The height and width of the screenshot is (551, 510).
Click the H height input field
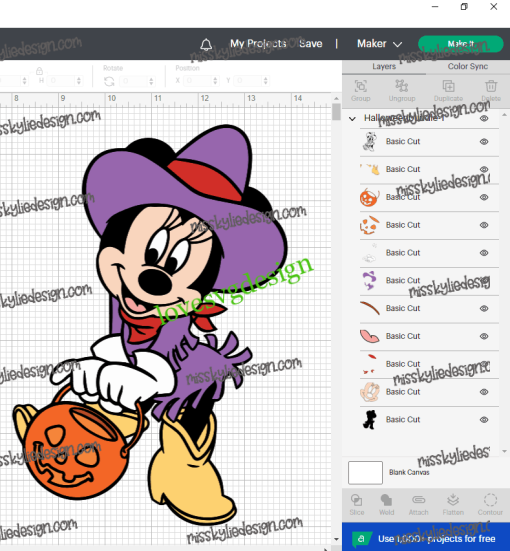click(60, 81)
